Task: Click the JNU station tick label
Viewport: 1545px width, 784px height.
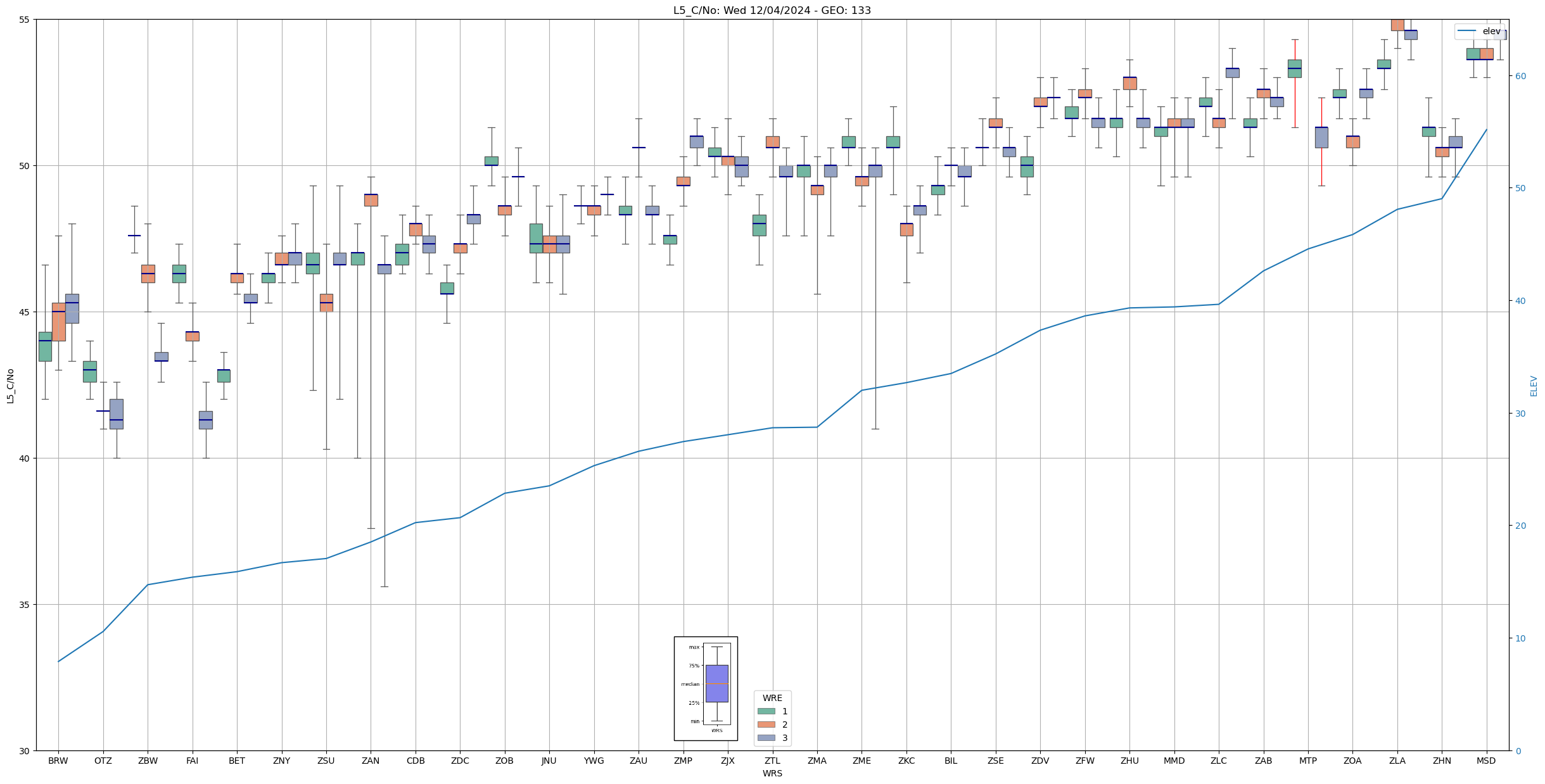Action: pos(549,761)
